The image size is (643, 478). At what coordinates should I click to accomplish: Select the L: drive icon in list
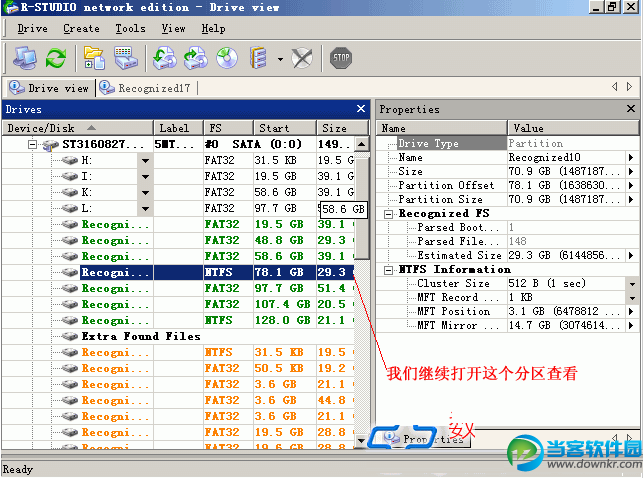(70, 209)
